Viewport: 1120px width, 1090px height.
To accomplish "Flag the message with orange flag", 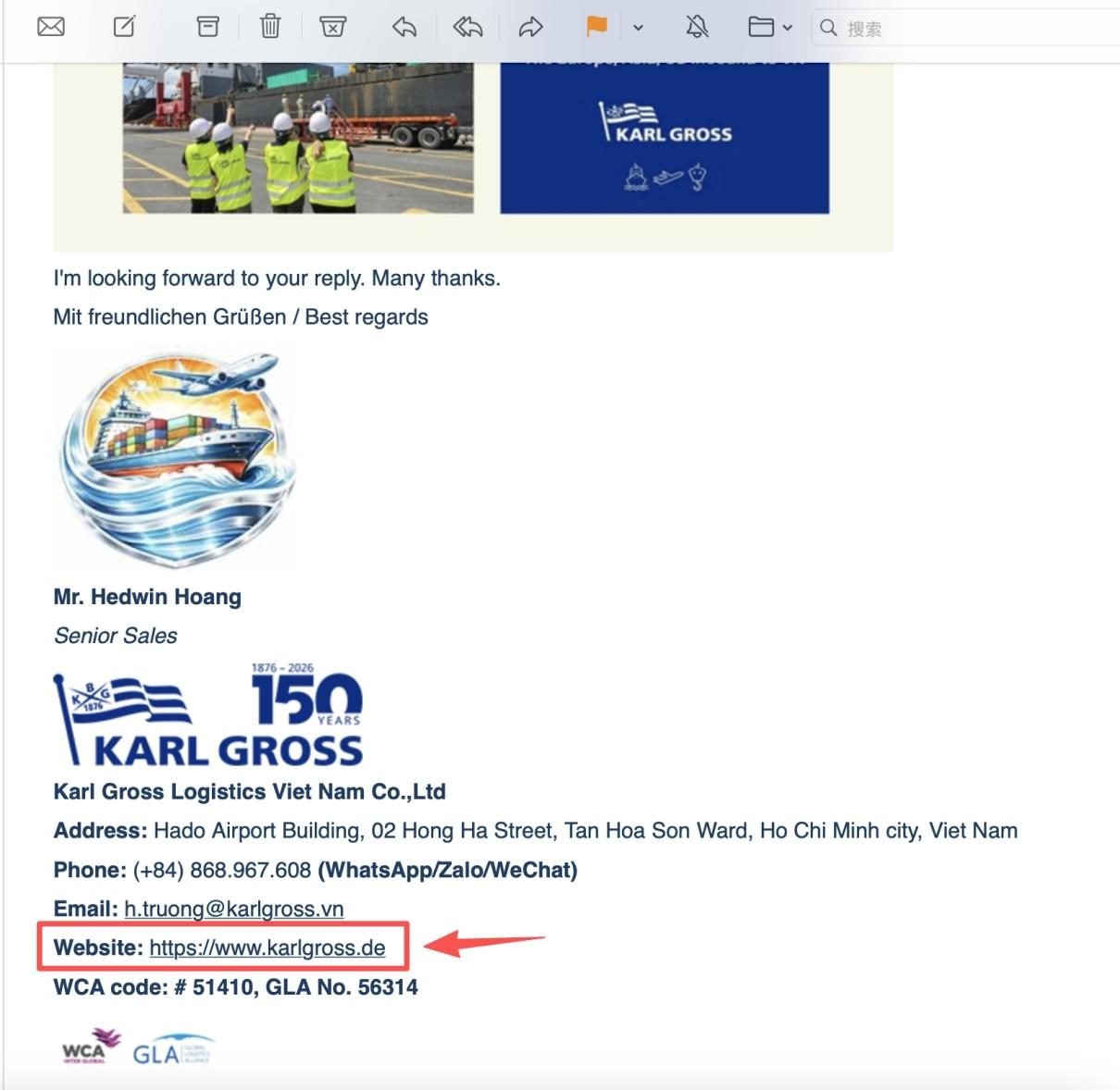I will click(597, 27).
